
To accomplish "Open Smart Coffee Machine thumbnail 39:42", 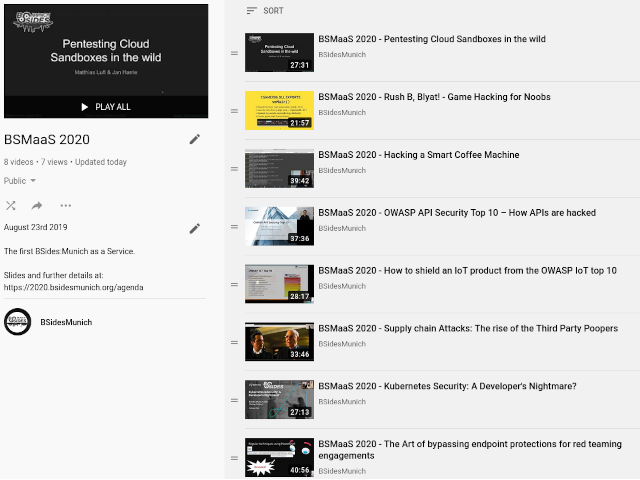I will point(280,169).
